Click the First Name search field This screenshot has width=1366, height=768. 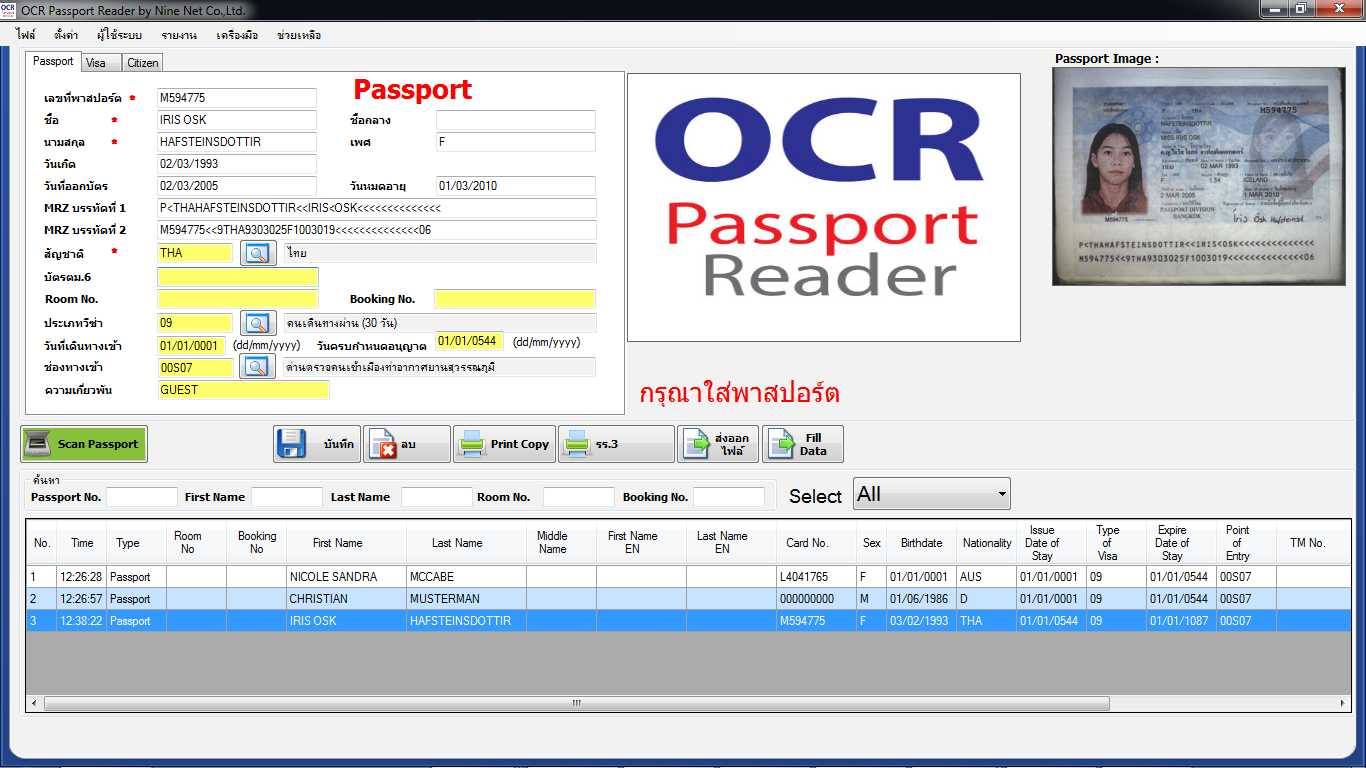click(x=287, y=497)
